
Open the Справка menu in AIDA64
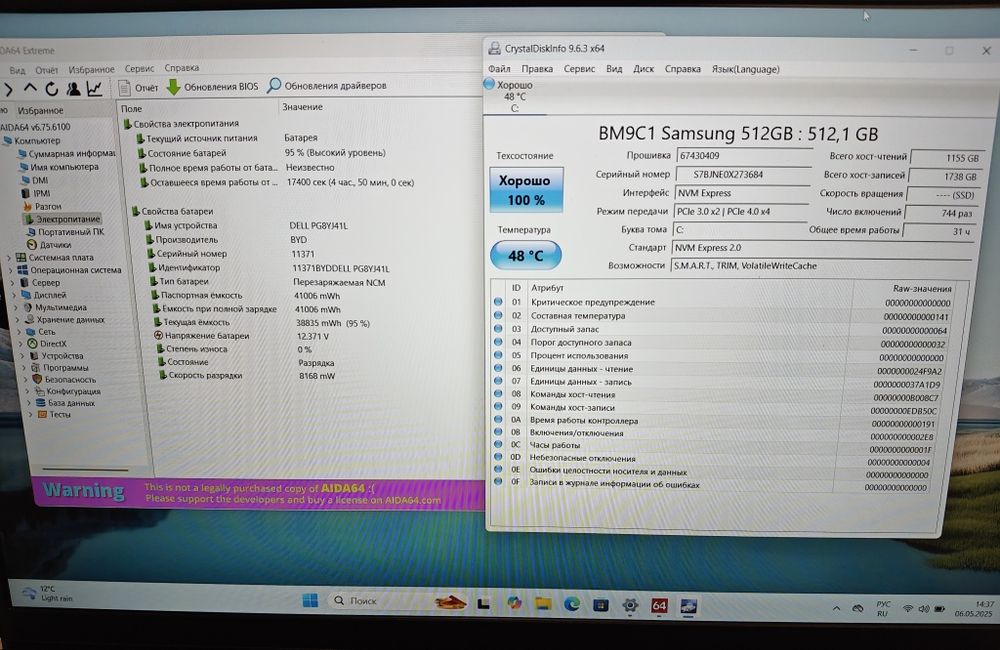[x=182, y=68]
